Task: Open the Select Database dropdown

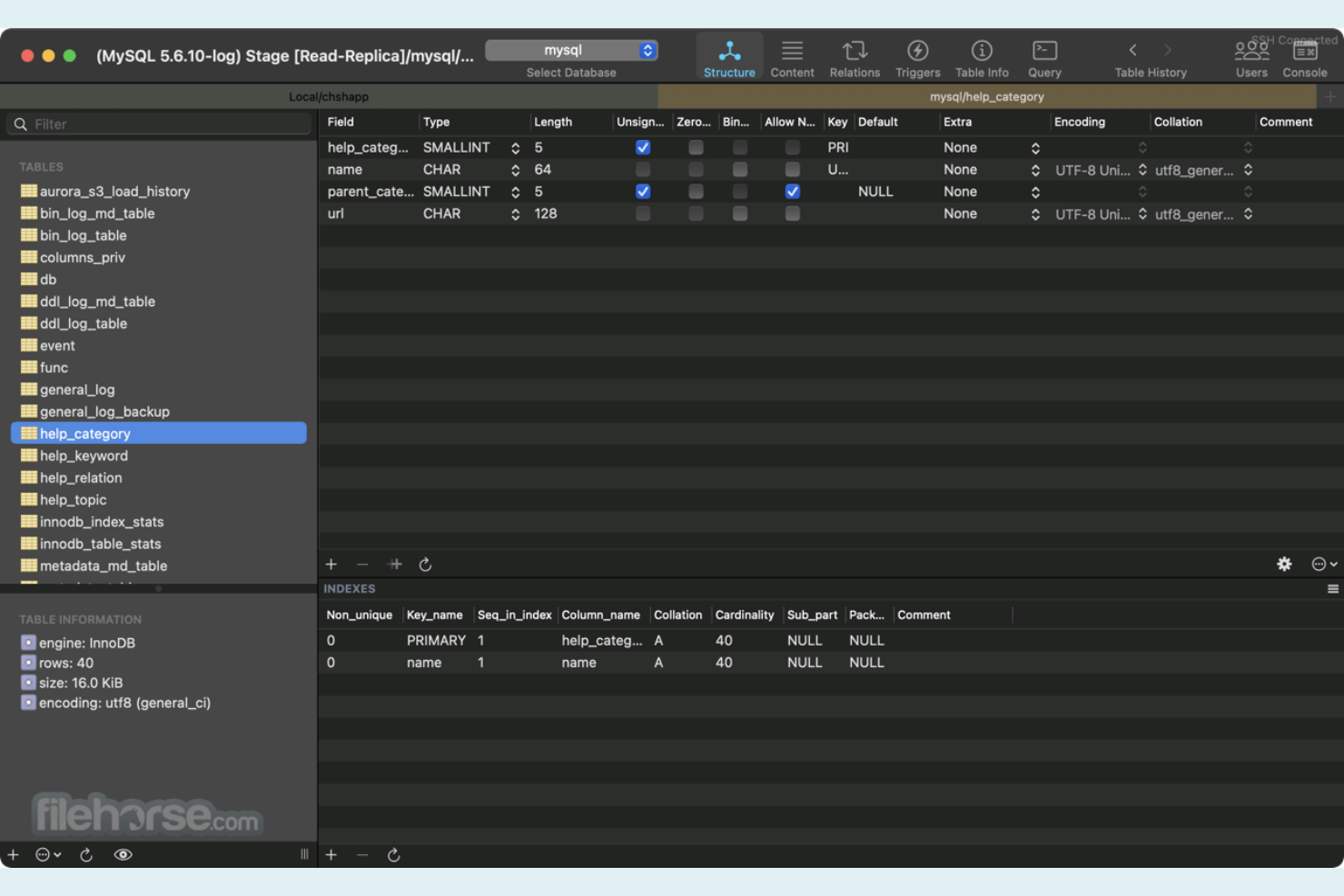Action: point(571,50)
